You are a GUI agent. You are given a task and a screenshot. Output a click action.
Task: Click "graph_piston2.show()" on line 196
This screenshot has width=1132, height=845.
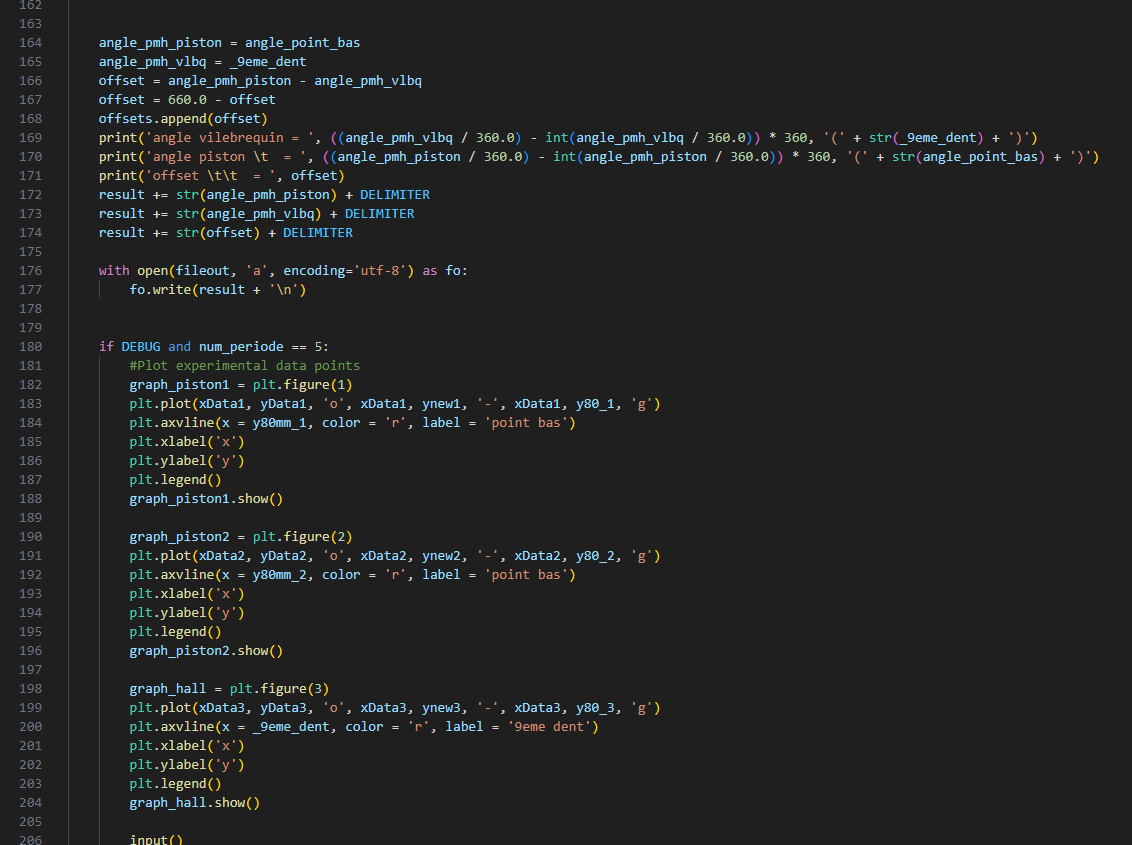coord(206,651)
